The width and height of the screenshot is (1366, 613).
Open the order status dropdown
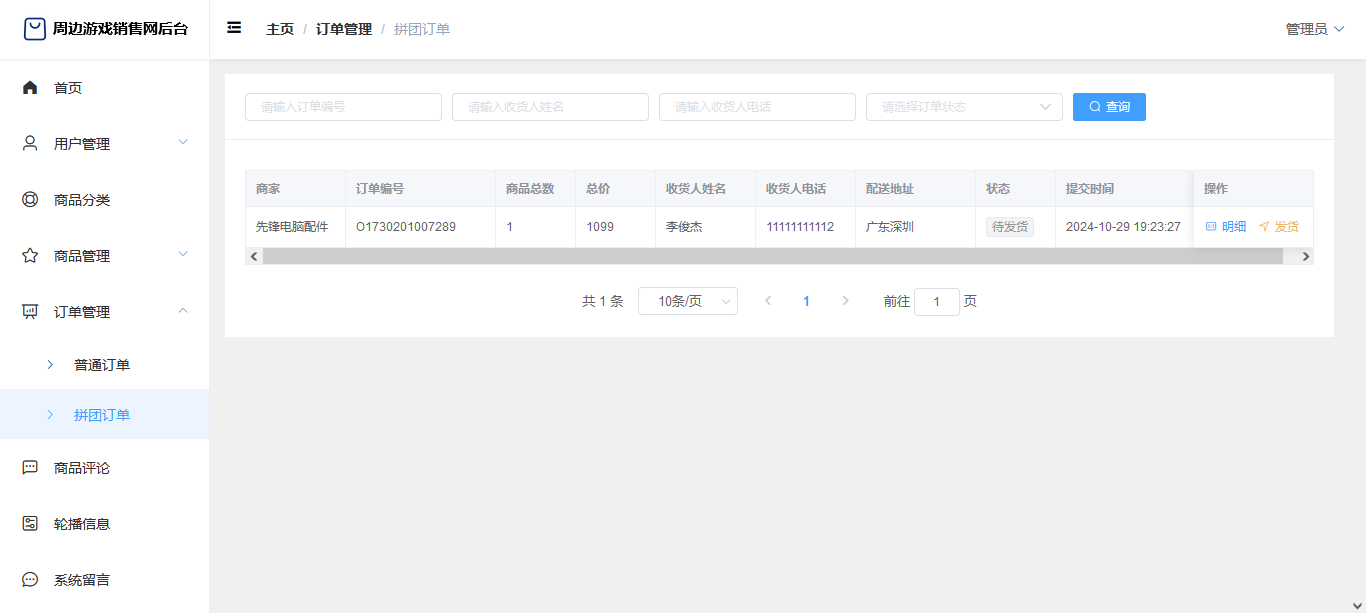point(963,107)
